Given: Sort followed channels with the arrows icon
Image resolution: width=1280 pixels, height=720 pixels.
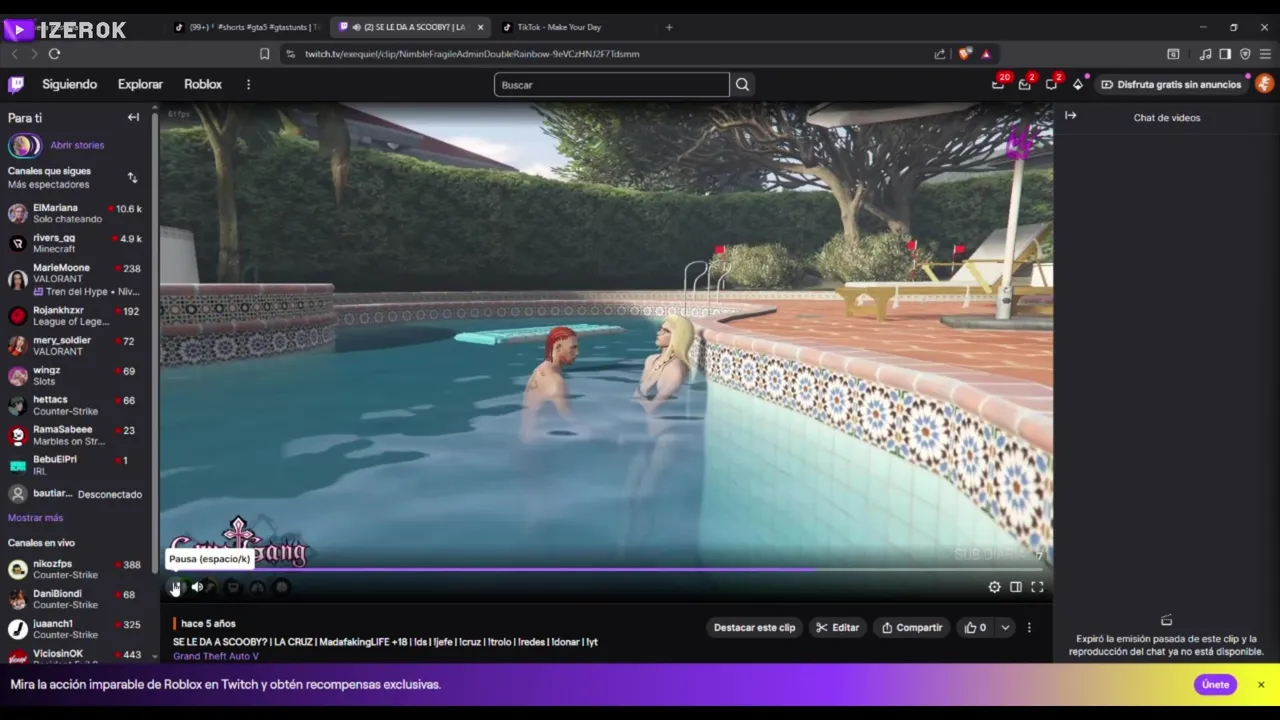Looking at the screenshot, I should click(132, 178).
